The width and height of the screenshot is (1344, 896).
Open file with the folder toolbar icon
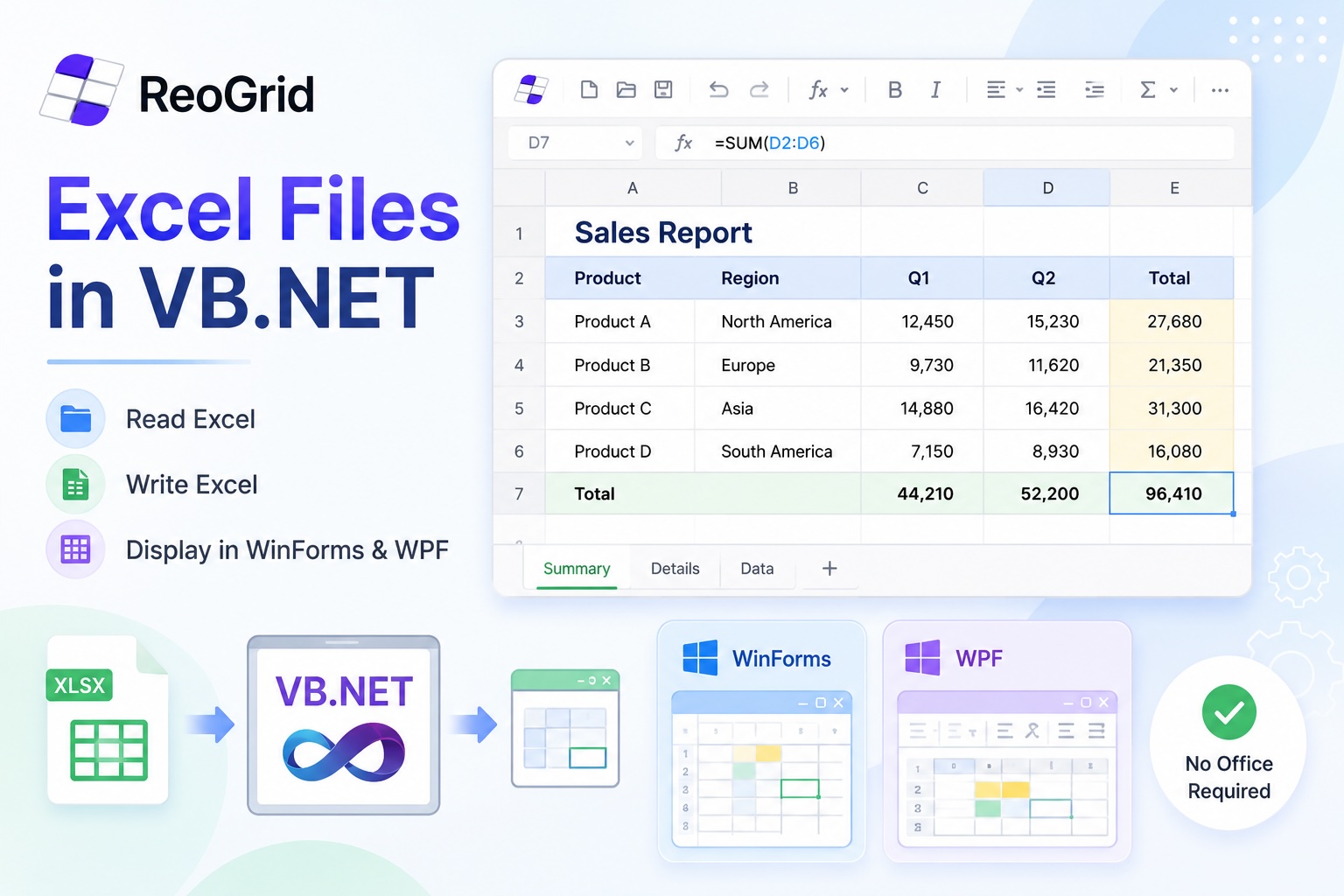[626, 89]
